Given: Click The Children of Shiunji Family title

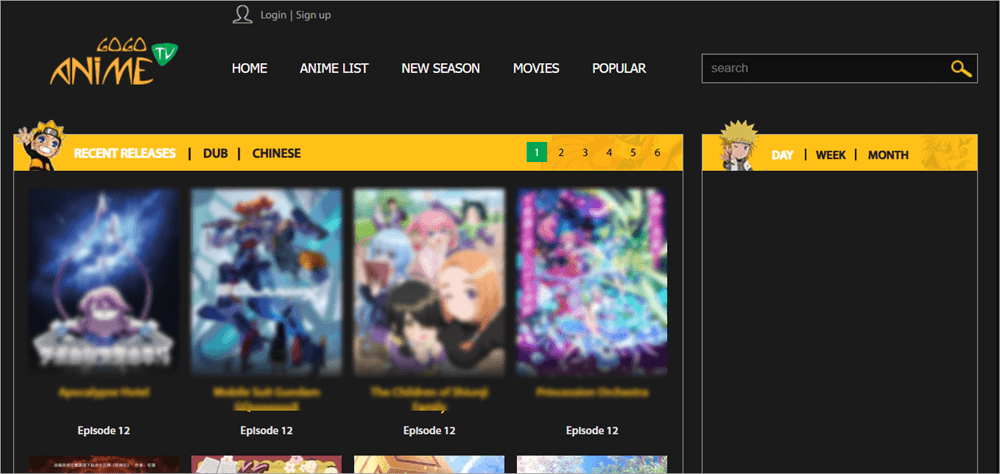Looking at the screenshot, I should pos(429,399).
